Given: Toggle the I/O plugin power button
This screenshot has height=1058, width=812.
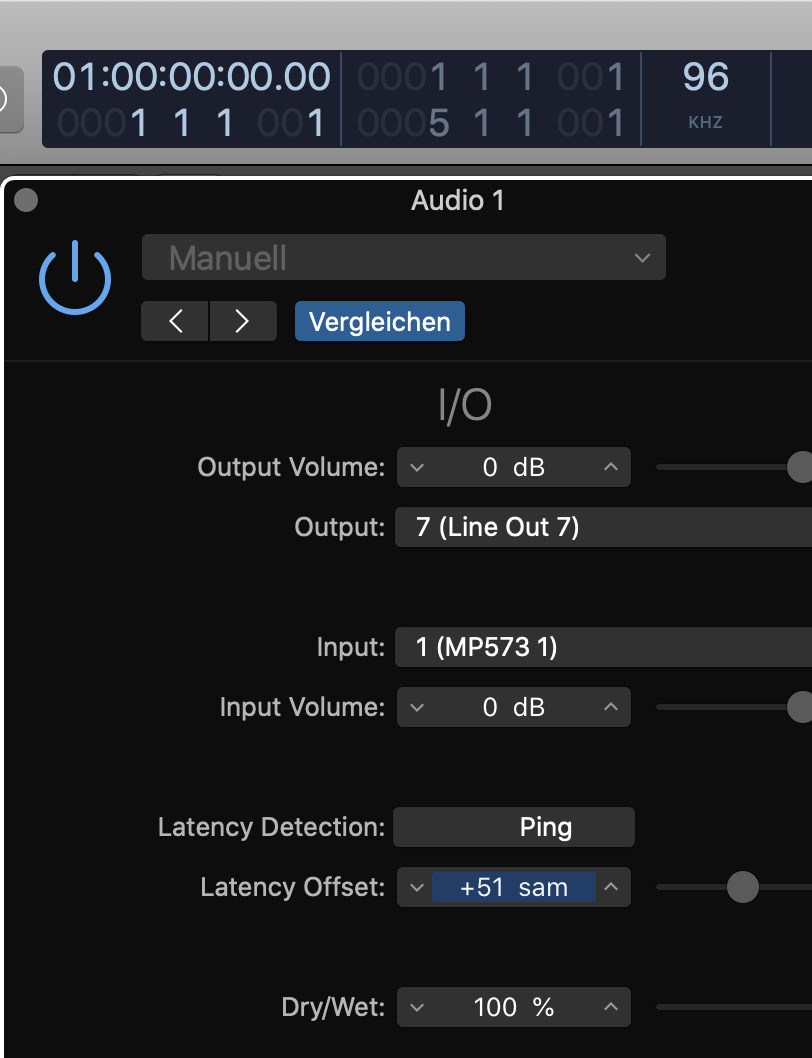Looking at the screenshot, I should pos(75,277).
